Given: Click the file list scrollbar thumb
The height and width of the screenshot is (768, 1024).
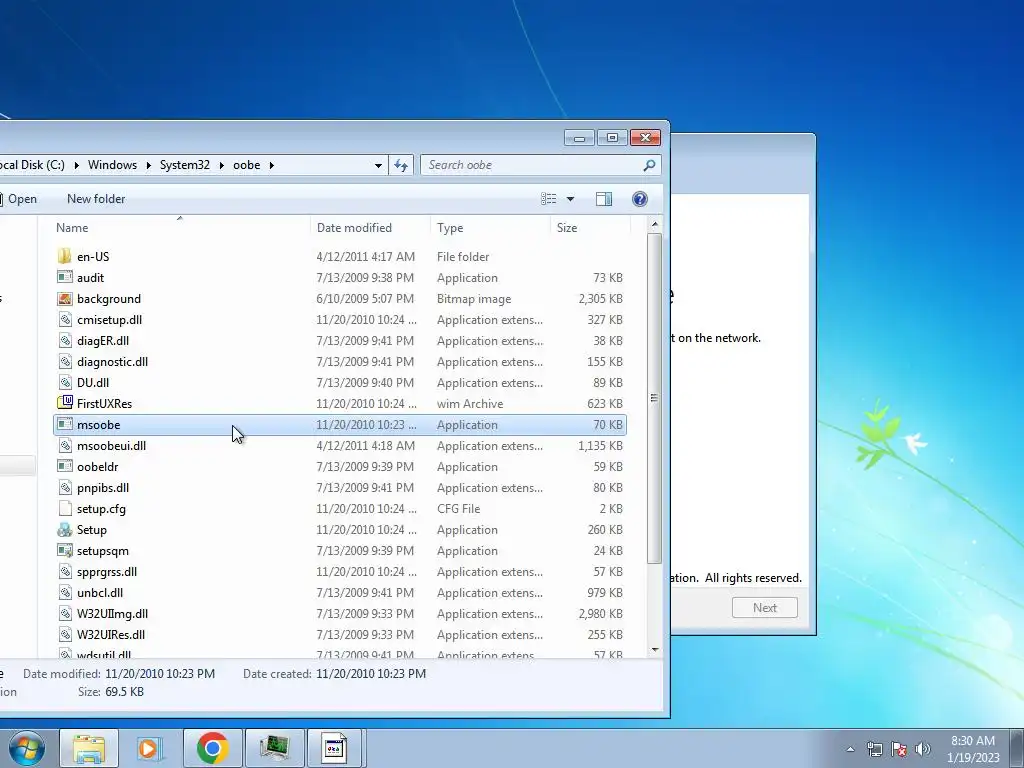Looking at the screenshot, I should (x=654, y=398).
